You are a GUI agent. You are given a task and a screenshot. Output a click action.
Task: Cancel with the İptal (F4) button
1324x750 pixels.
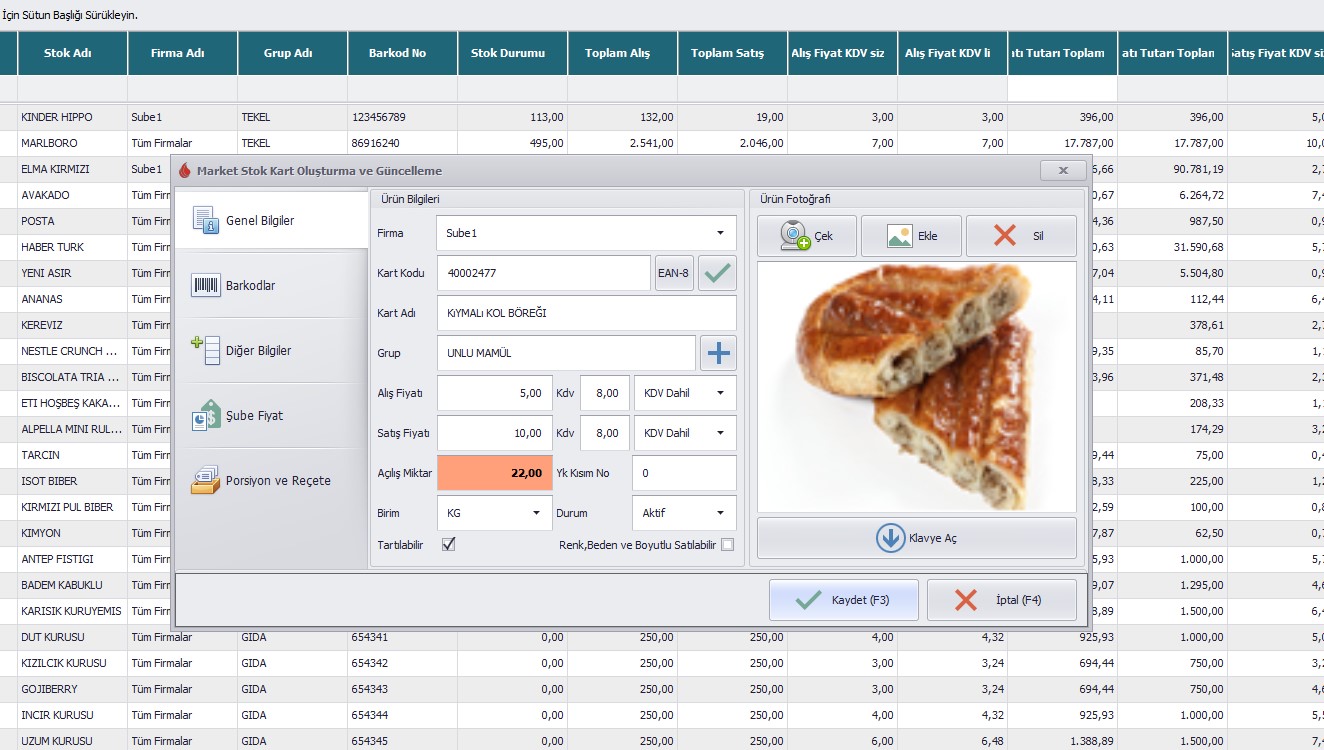[1001, 600]
